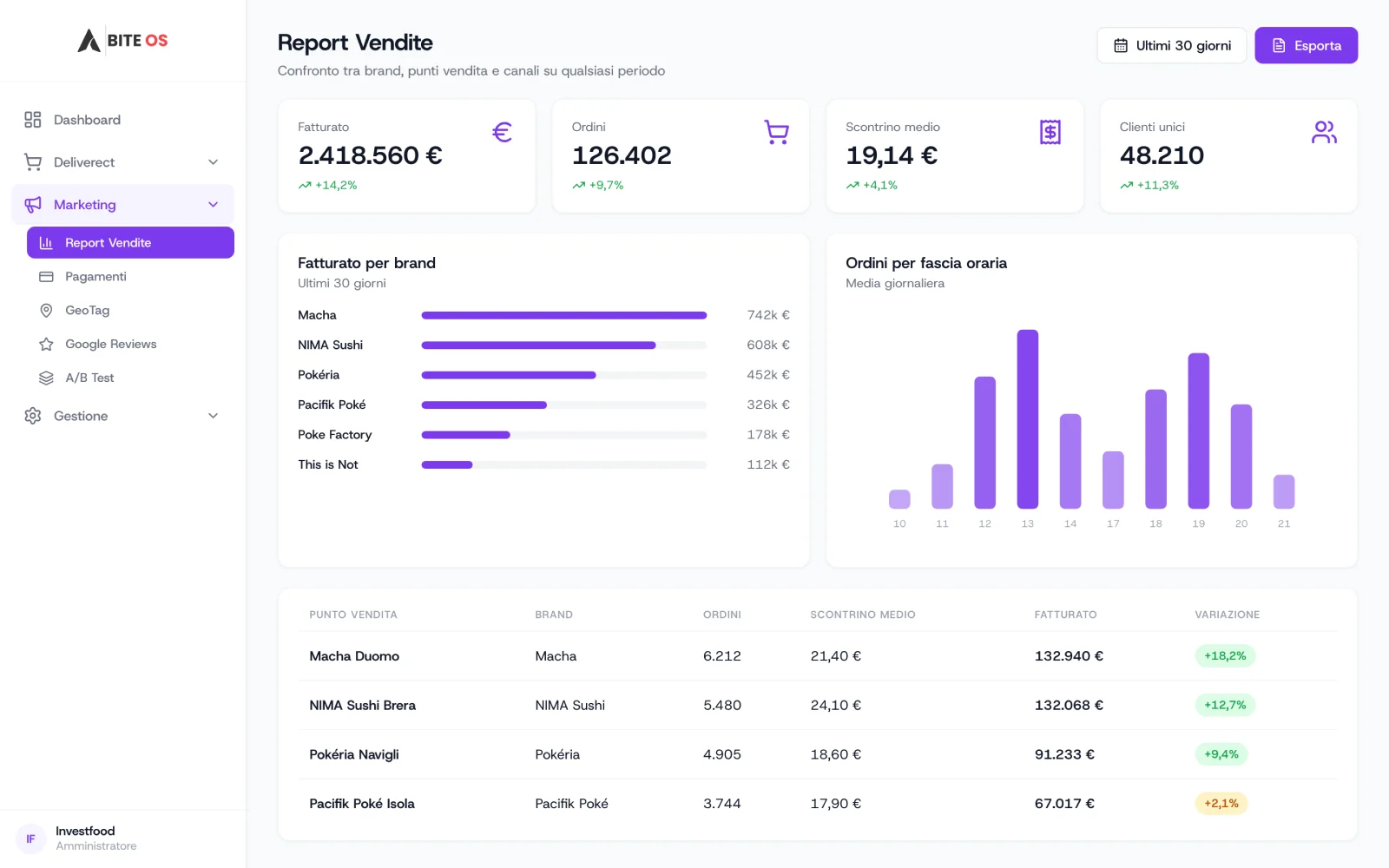The height and width of the screenshot is (868, 1389).
Task: Click the Macha revenue progress bar
Action: tap(564, 315)
